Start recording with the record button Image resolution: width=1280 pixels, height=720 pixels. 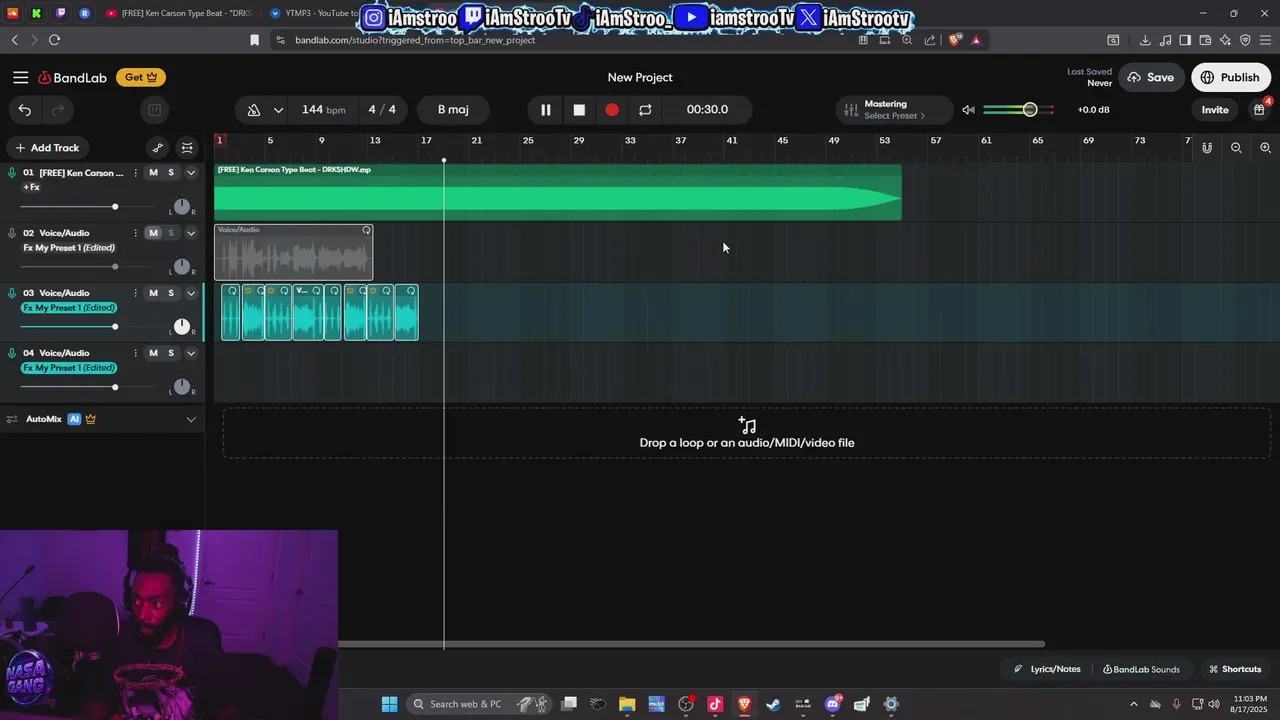[612, 110]
